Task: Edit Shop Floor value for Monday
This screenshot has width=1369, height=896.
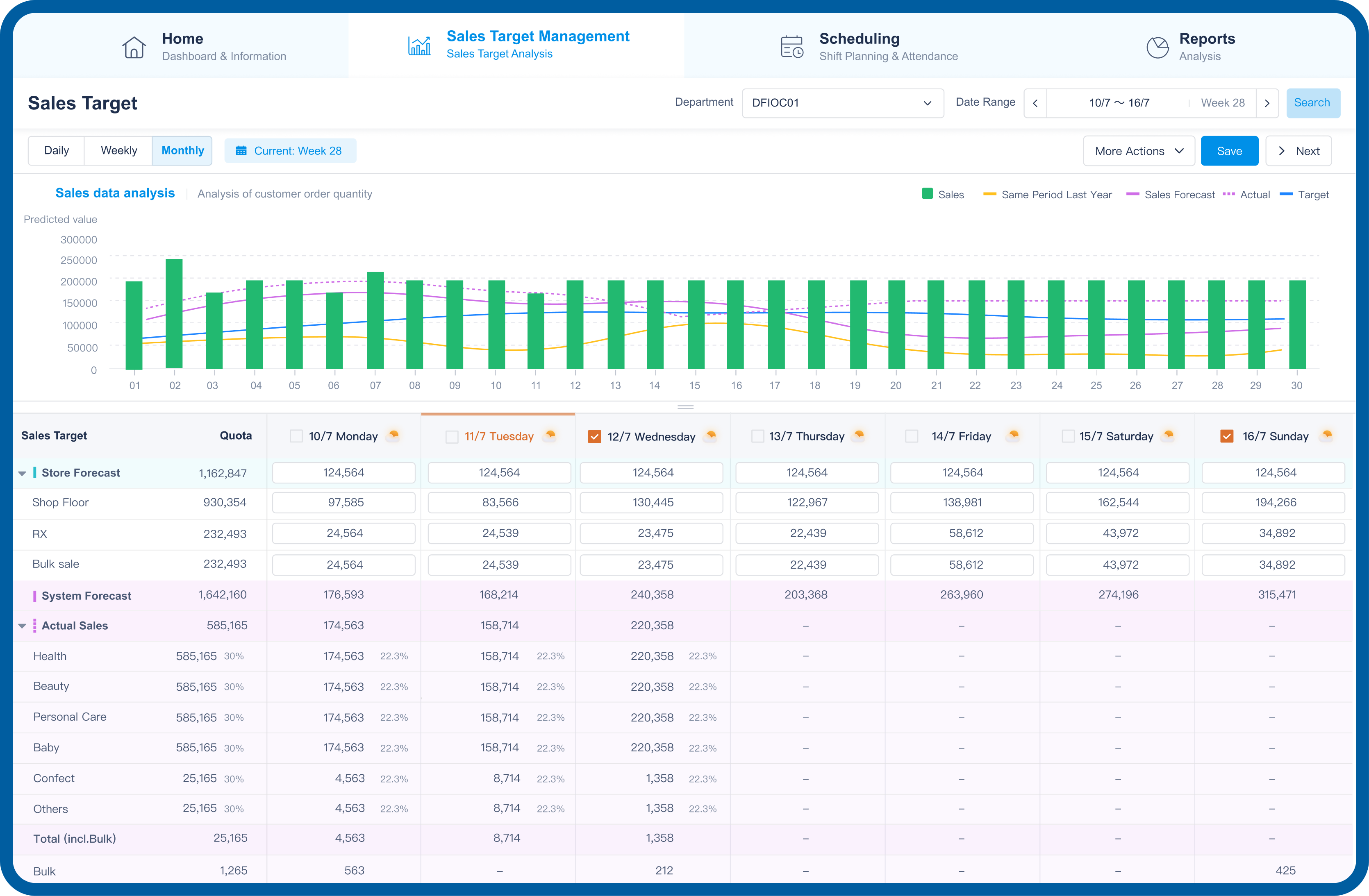Action: coord(343,502)
